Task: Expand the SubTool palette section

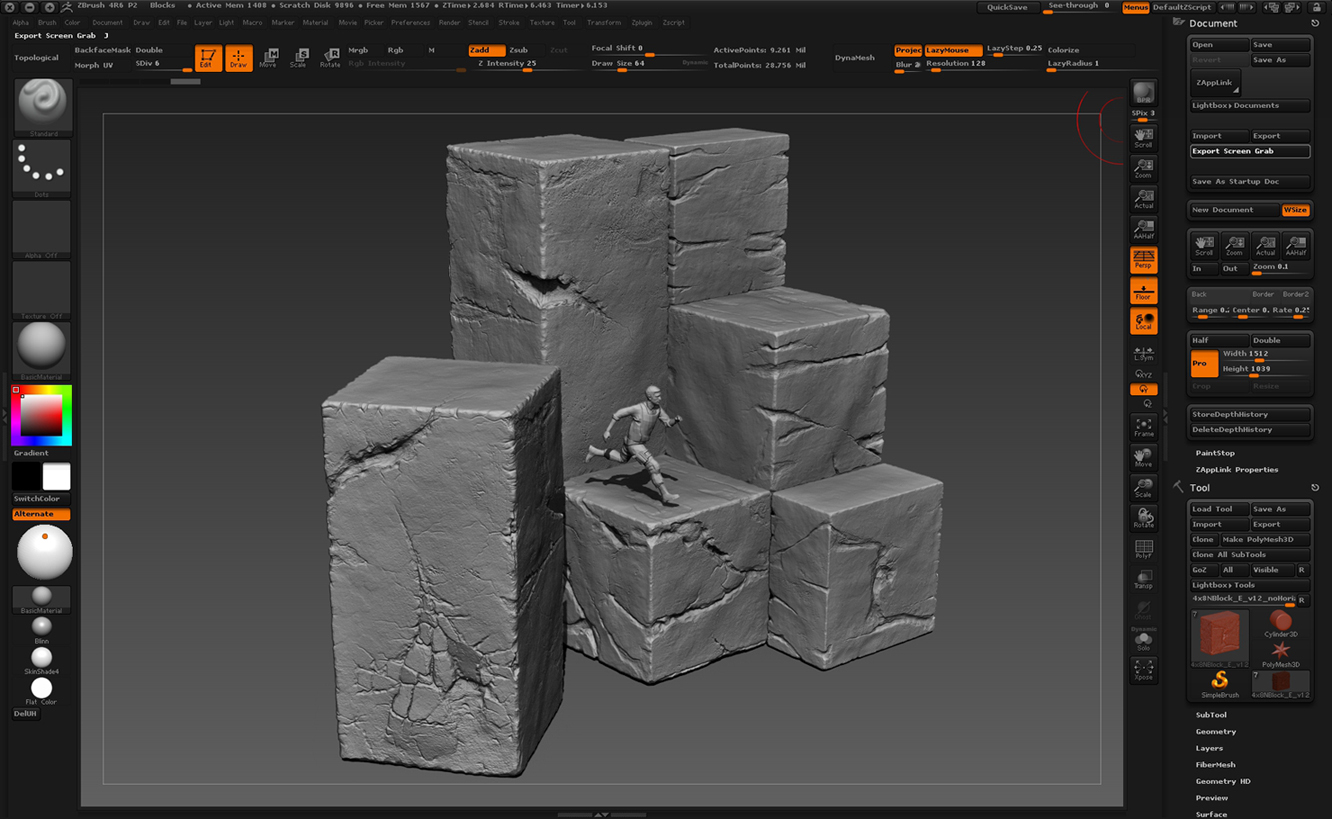Action: coord(1211,715)
